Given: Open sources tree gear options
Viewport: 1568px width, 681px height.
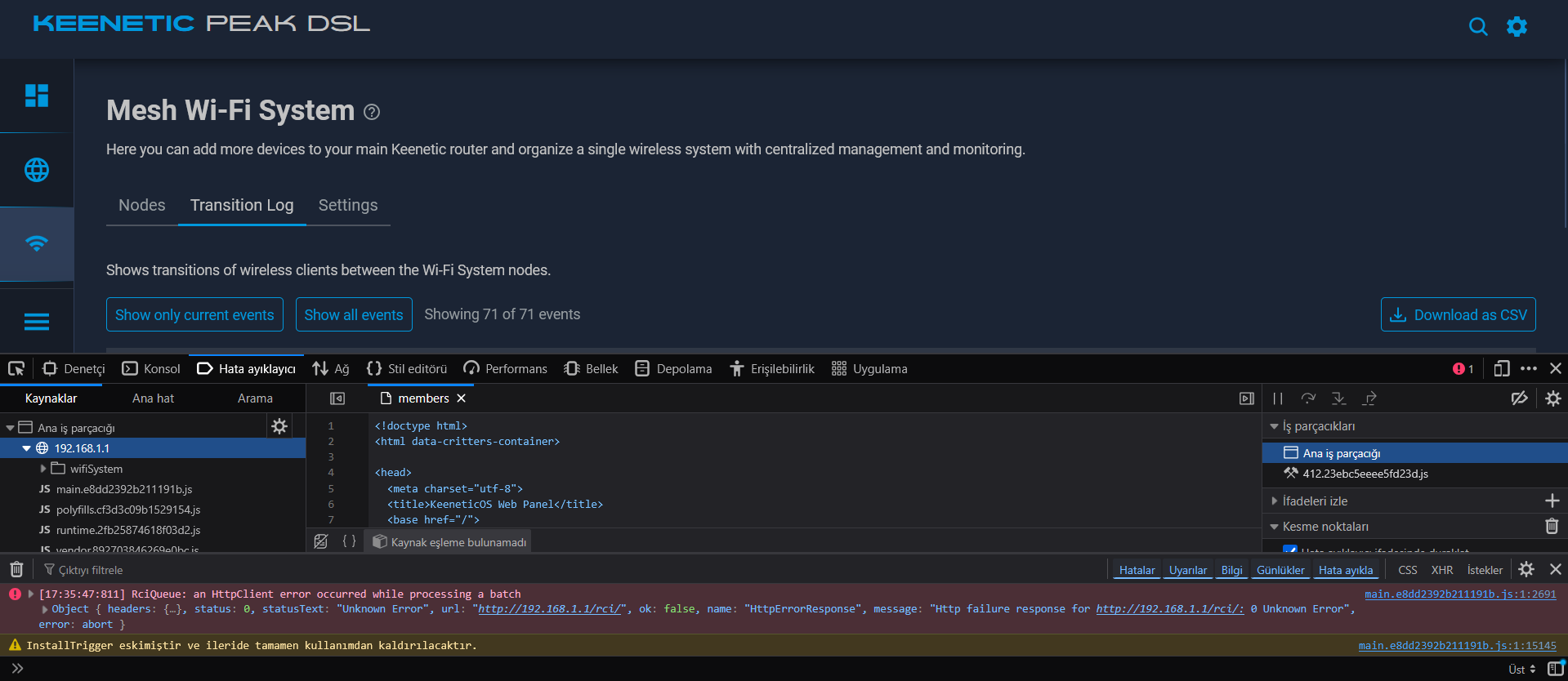Looking at the screenshot, I should [279, 426].
